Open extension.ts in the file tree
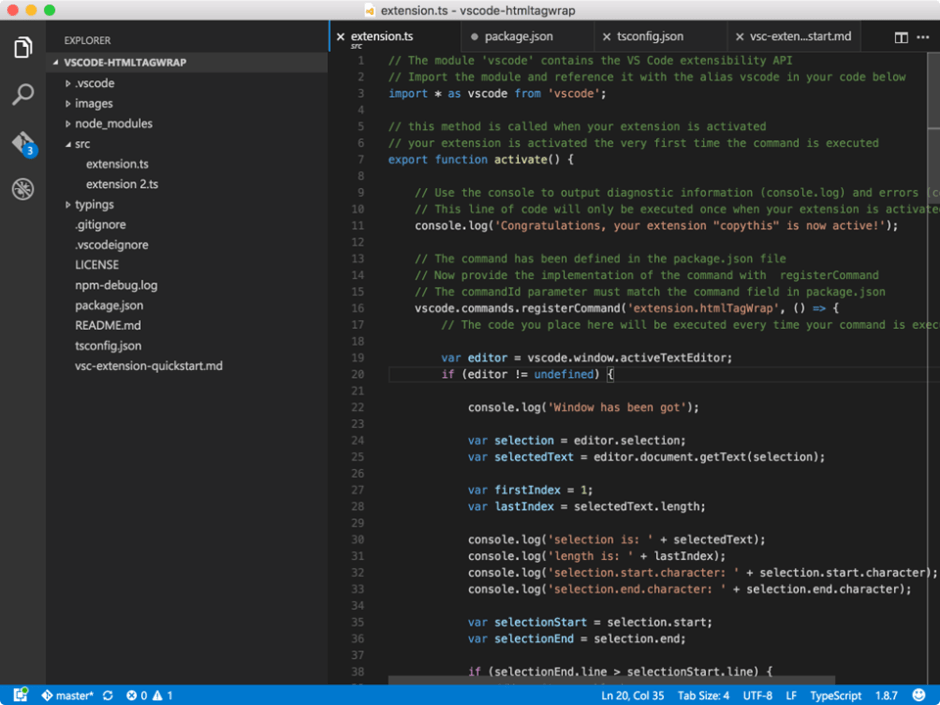940x705 pixels. pos(117,164)
